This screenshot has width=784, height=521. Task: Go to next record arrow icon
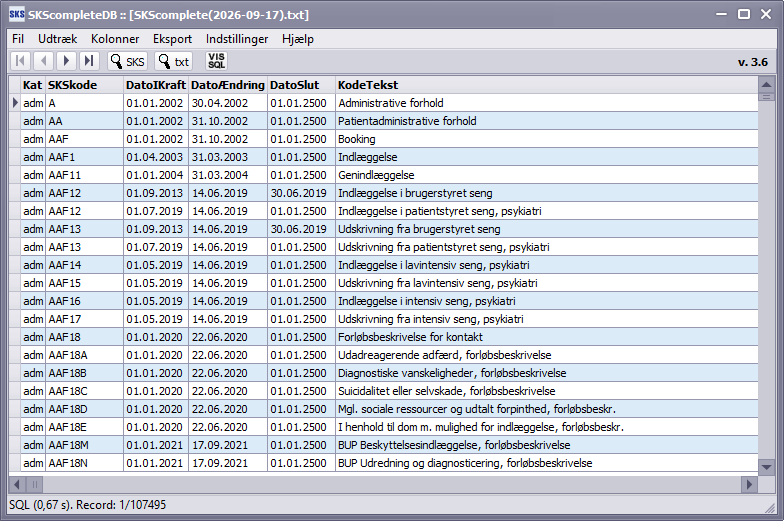click(66, 61)
